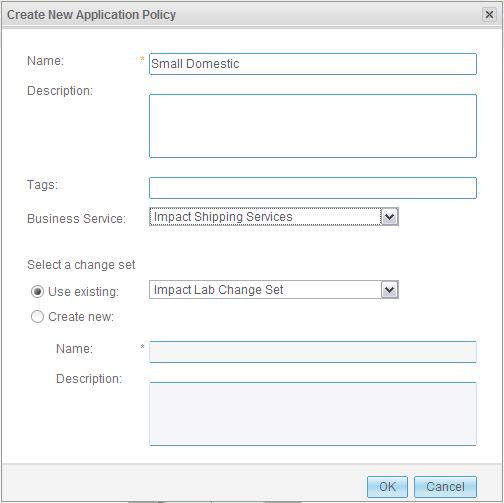The height and width of the screenshot is (503, 504).
Task: Click the Impact Lab Change Set combo box
Action: point(274,290)
